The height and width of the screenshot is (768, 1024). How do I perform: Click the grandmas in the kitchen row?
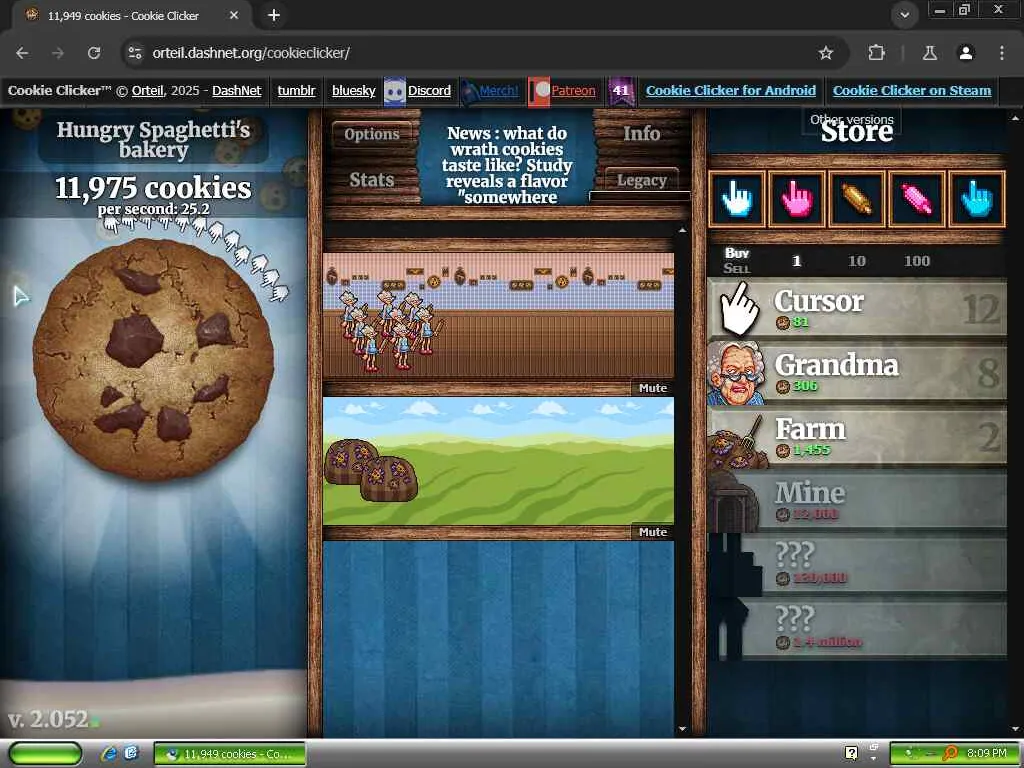click(x=498, y=315)
